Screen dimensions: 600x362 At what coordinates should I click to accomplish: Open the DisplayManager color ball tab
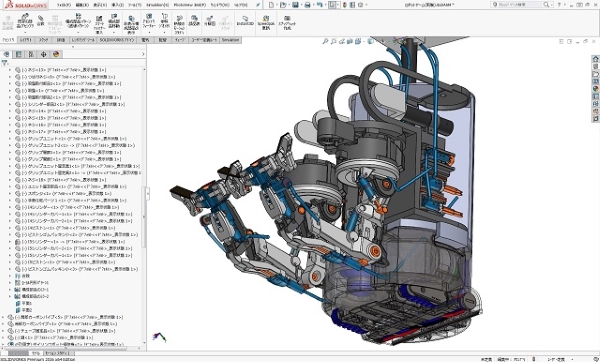[56, 54]
